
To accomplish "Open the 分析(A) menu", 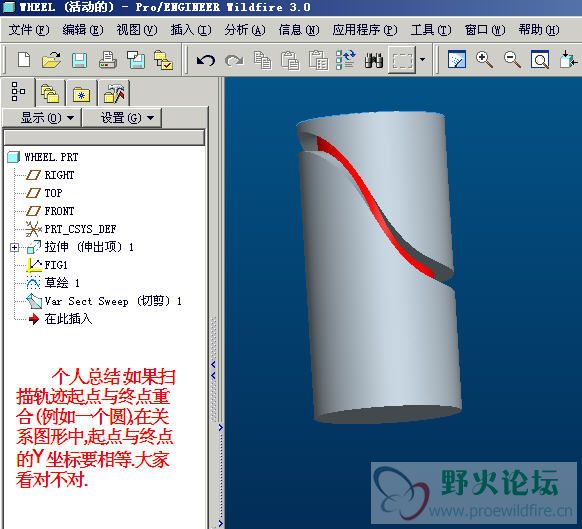I will pyautogui.click(x=245, y=30).
